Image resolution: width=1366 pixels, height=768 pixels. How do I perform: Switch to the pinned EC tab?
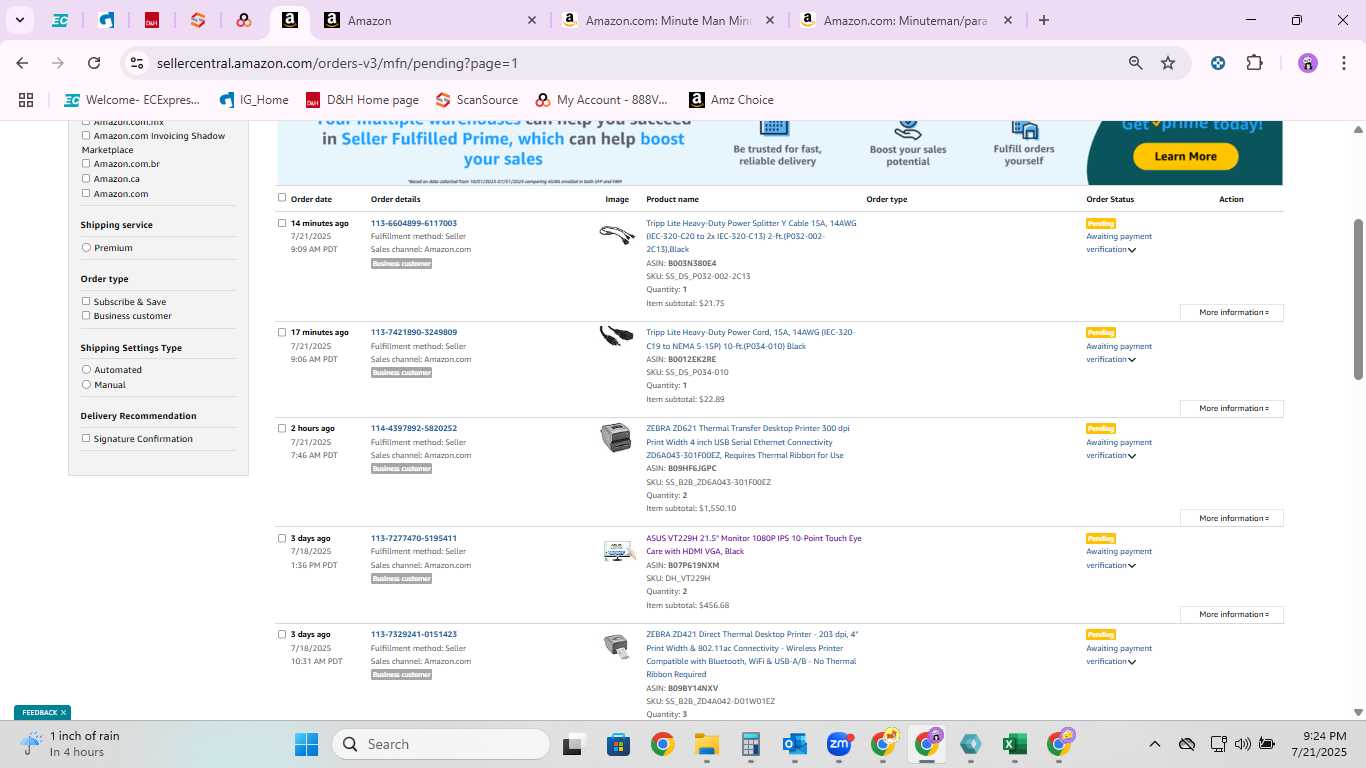(60, 20)
